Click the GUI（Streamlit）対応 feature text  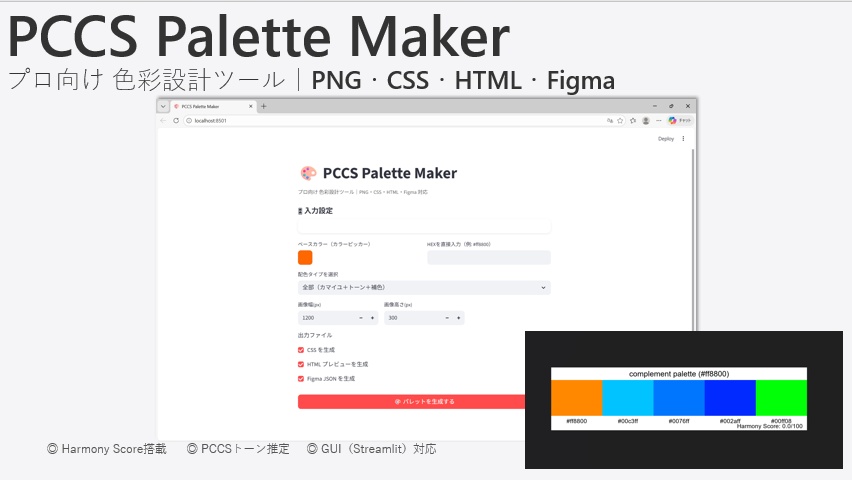(x=372, y=449)
